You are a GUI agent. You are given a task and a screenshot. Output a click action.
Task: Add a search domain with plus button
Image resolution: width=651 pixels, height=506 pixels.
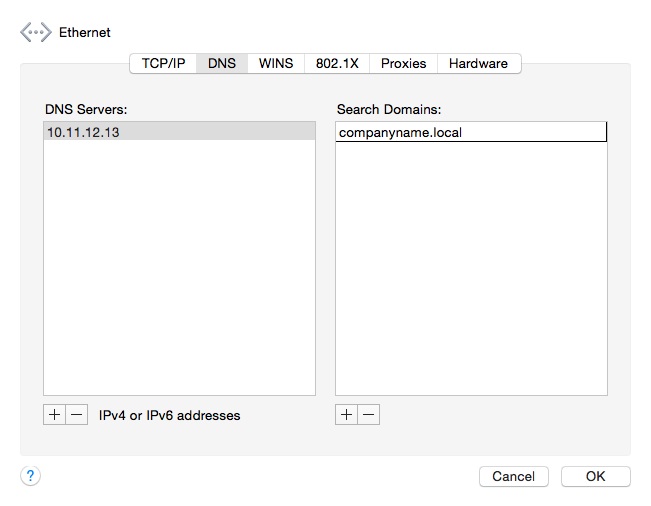[x=346, y=414]
